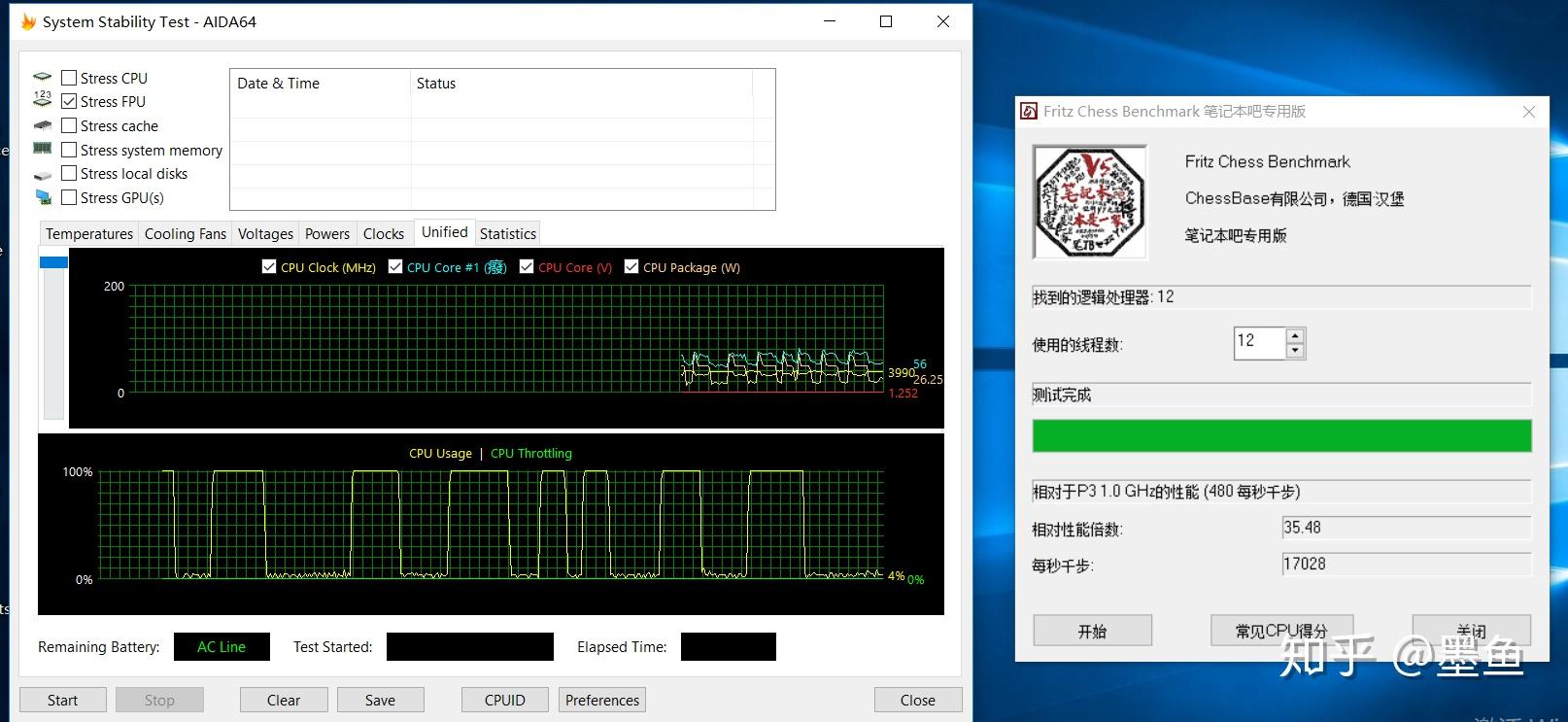Decrease thread count with down arrow

pyautogui.click(x=1295, y=351)
